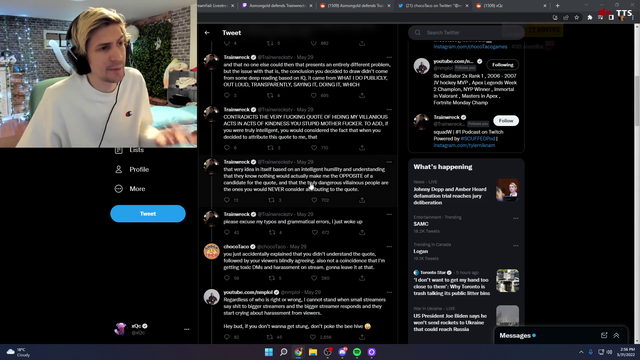Open the instagram.com/chocoTacogames link
The image size is (640, 360).
click(x=470, y=47)
